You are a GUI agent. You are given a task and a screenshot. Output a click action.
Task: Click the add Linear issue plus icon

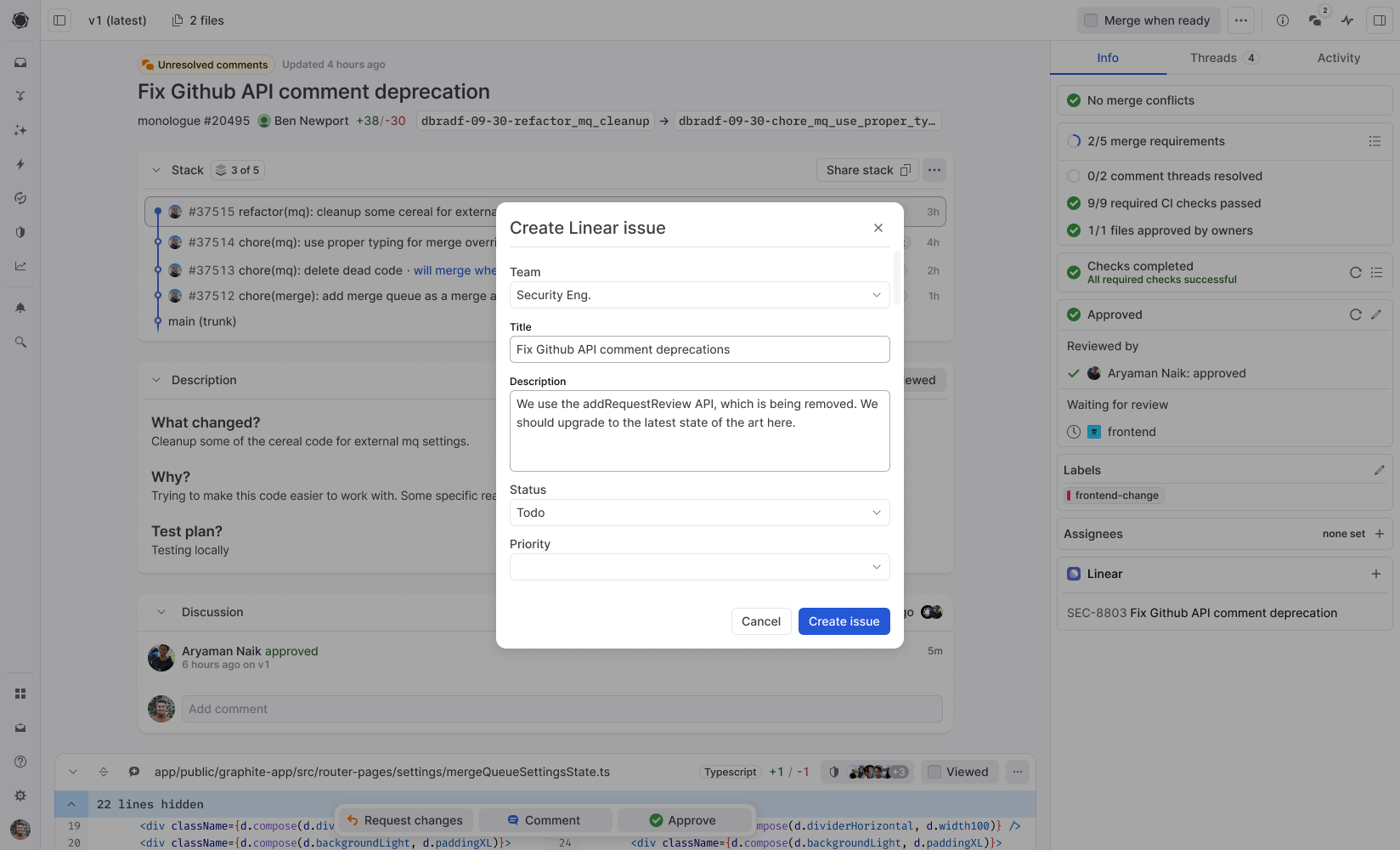point(1376,574)
